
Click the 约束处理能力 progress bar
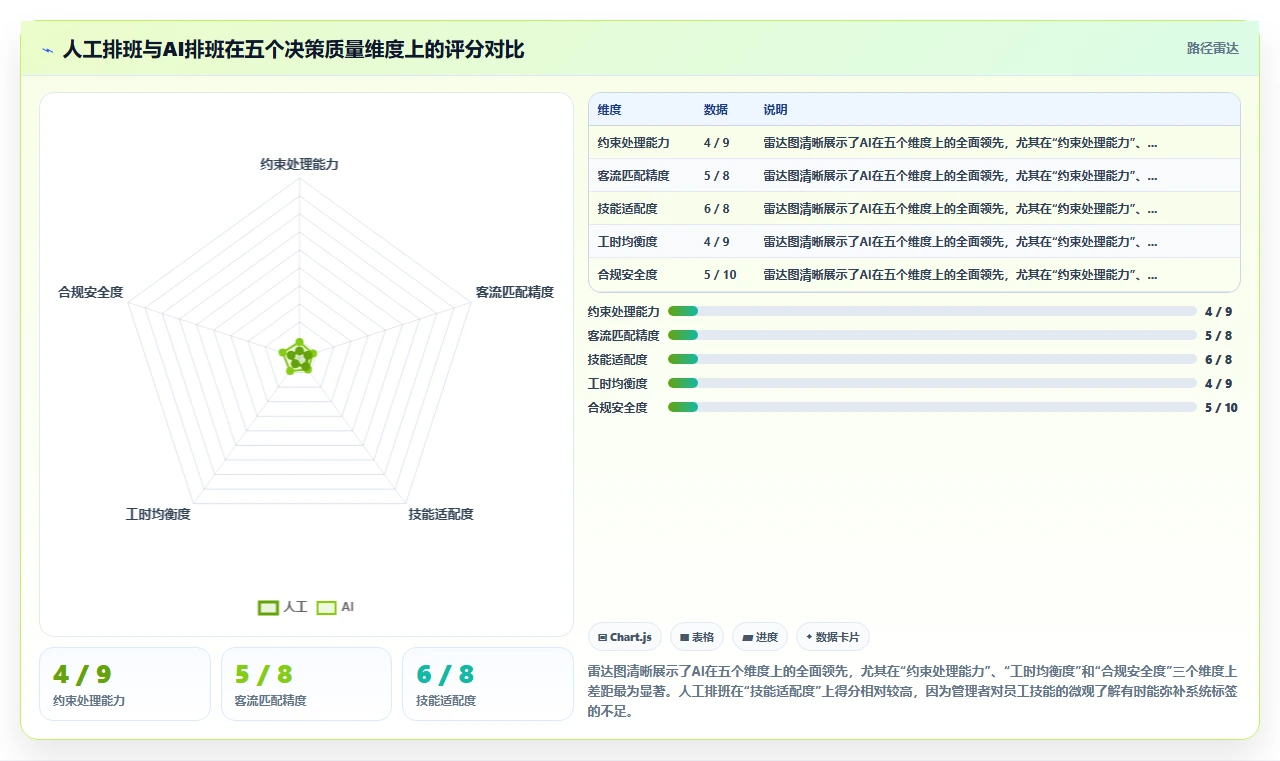tap(932, 312)
